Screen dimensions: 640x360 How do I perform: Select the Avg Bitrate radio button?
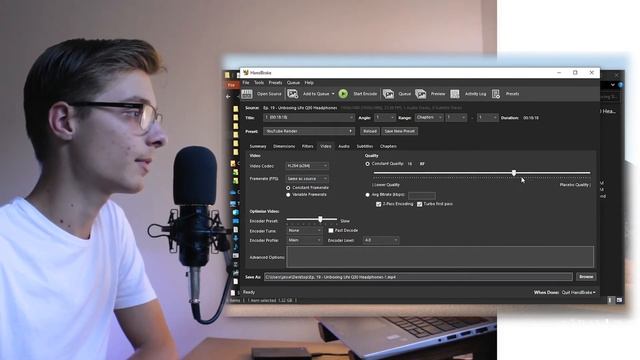point(367,195)
